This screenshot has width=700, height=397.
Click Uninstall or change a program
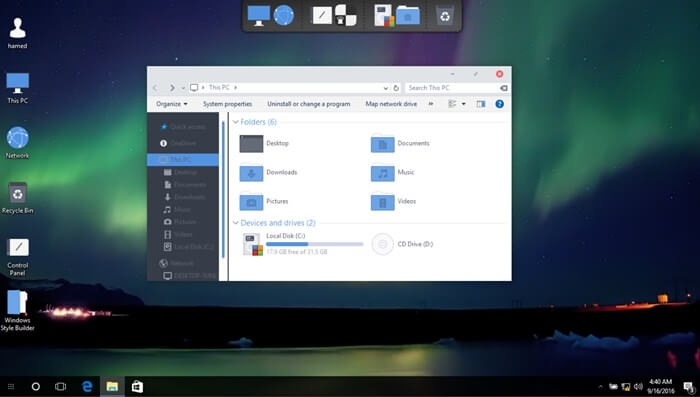(308, 104)
